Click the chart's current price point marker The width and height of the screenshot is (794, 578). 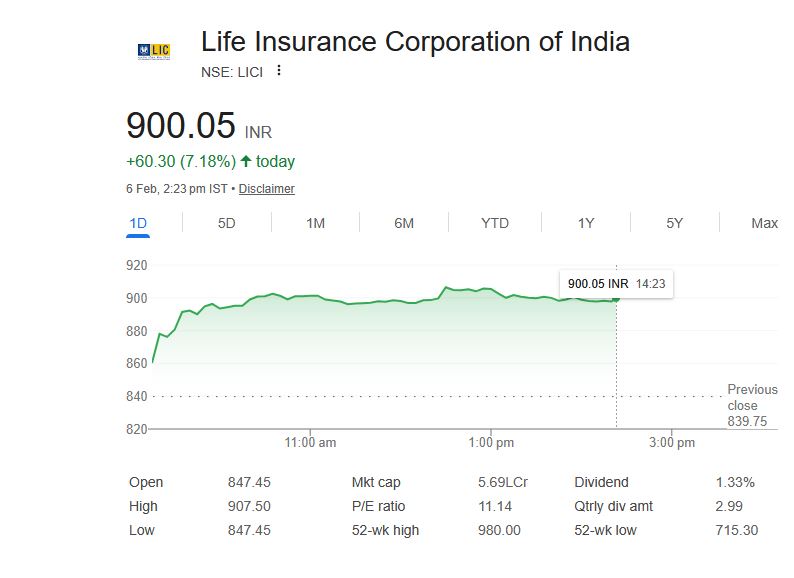616,298
